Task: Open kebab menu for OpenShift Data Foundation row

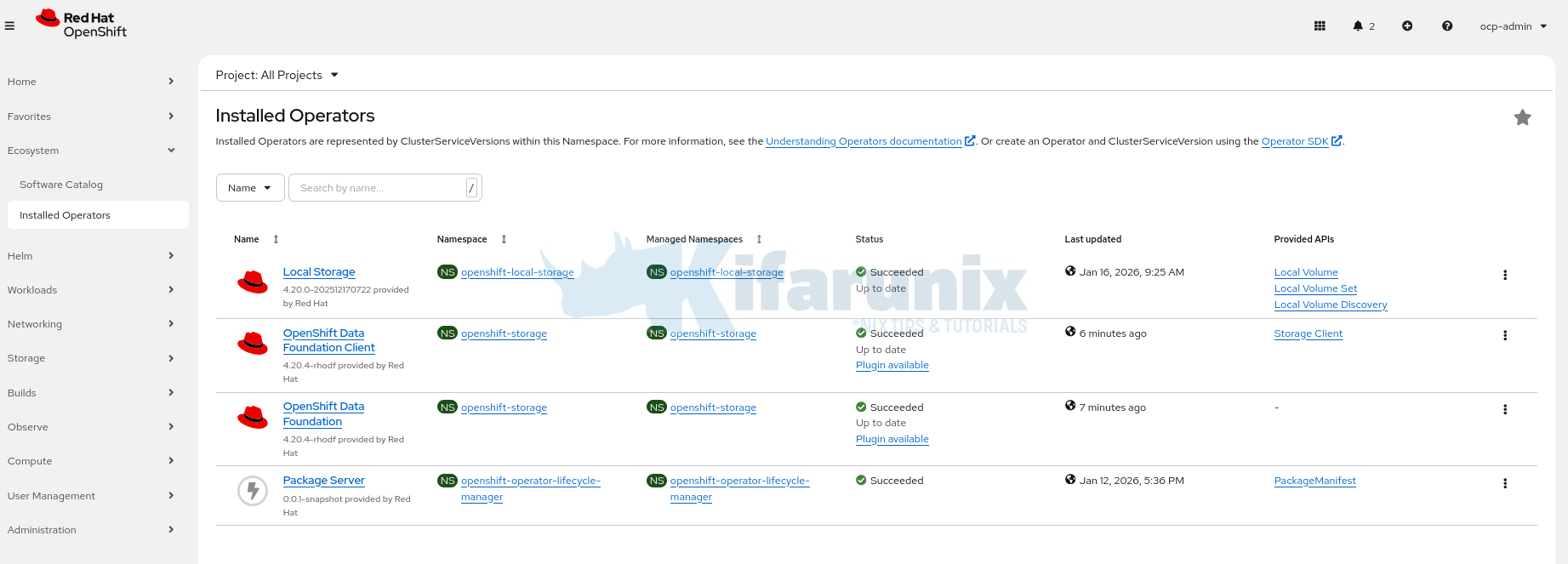Action: (1505, 409)
